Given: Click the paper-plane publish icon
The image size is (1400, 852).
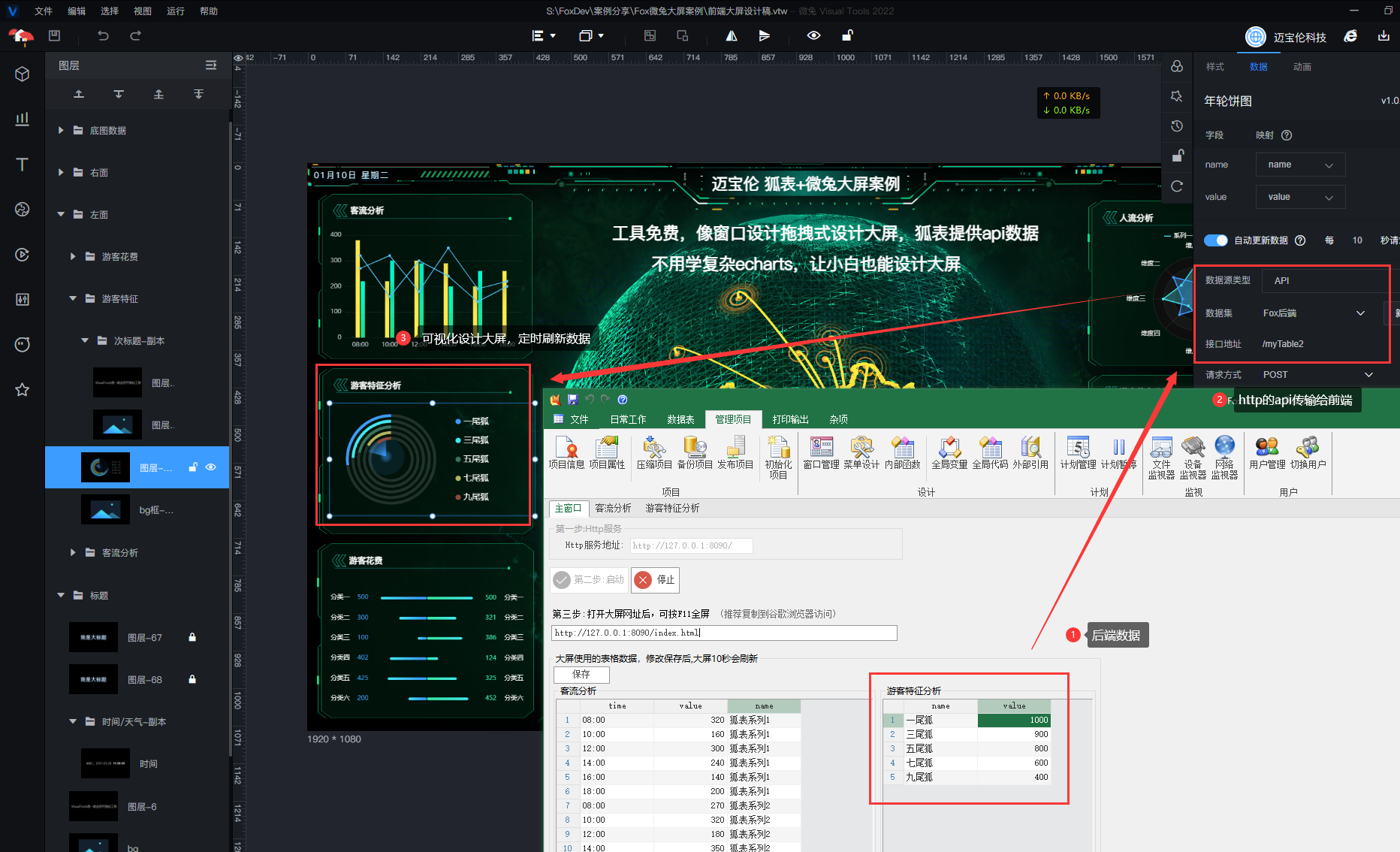Looking at the screenshot, I should pyautogui.click(x=764, y=35).
